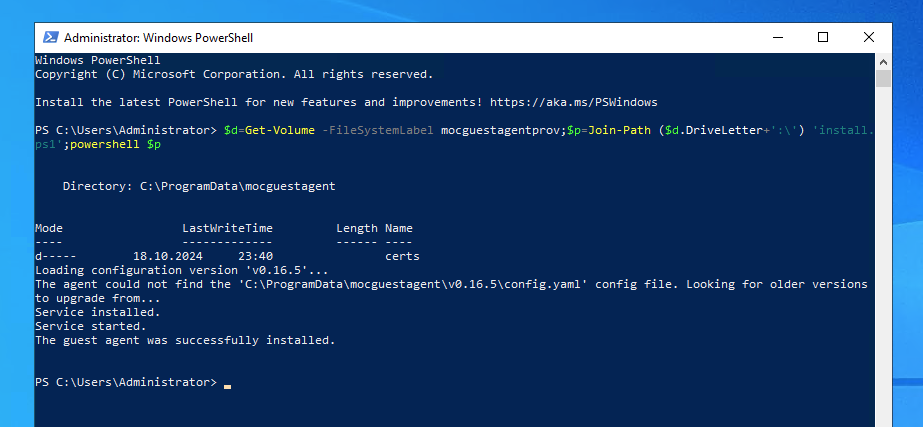The height and width of the screenshot is (427, 923).
Task: Open the https://aka.ms/PSWindows link
Action: coord(573,102)
